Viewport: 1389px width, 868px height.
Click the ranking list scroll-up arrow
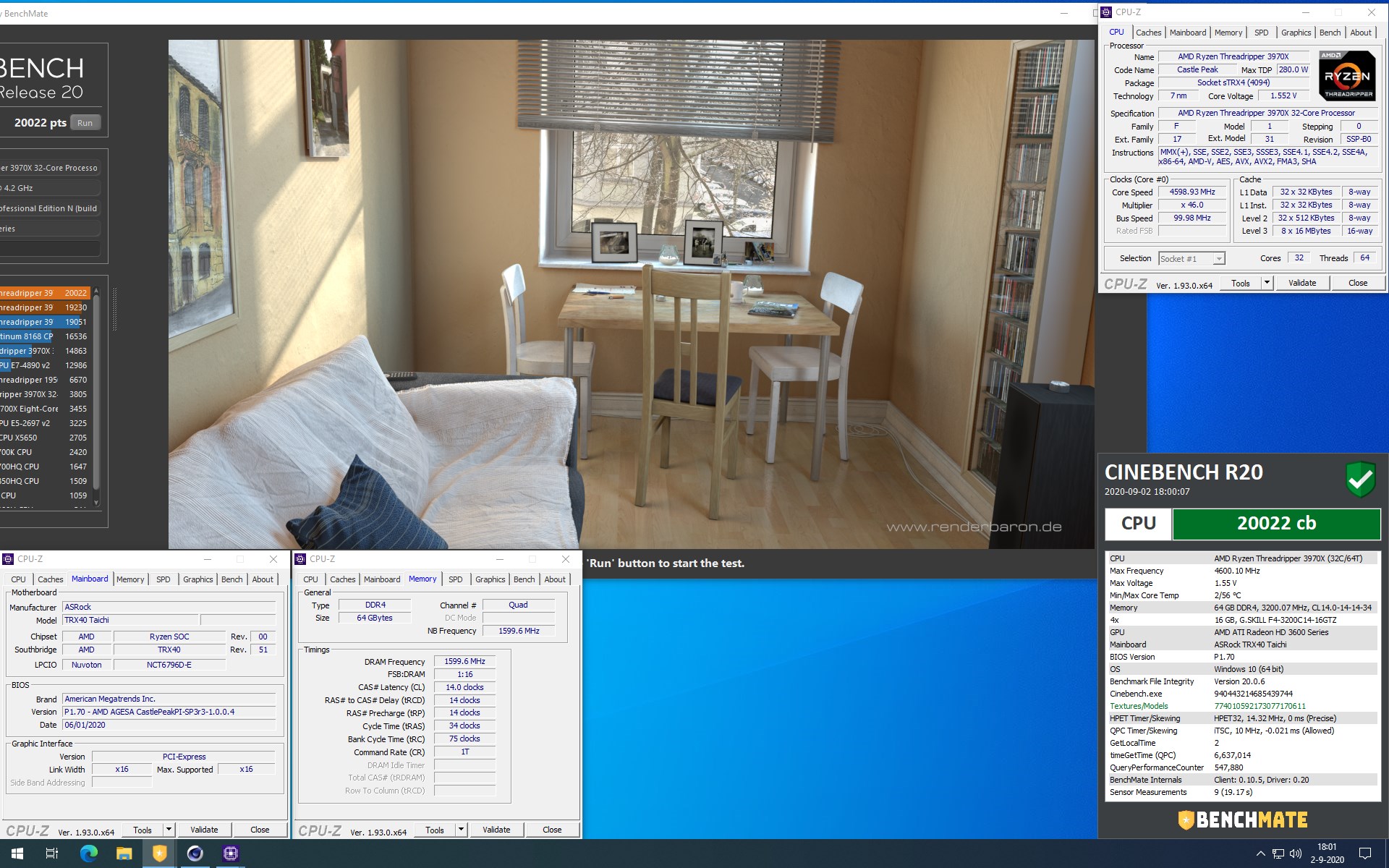point(96,292)
